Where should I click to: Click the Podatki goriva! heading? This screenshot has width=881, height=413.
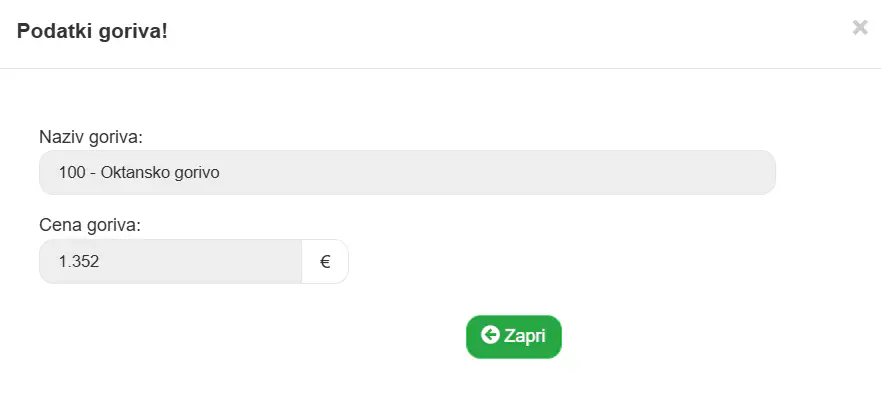(92, 31)
